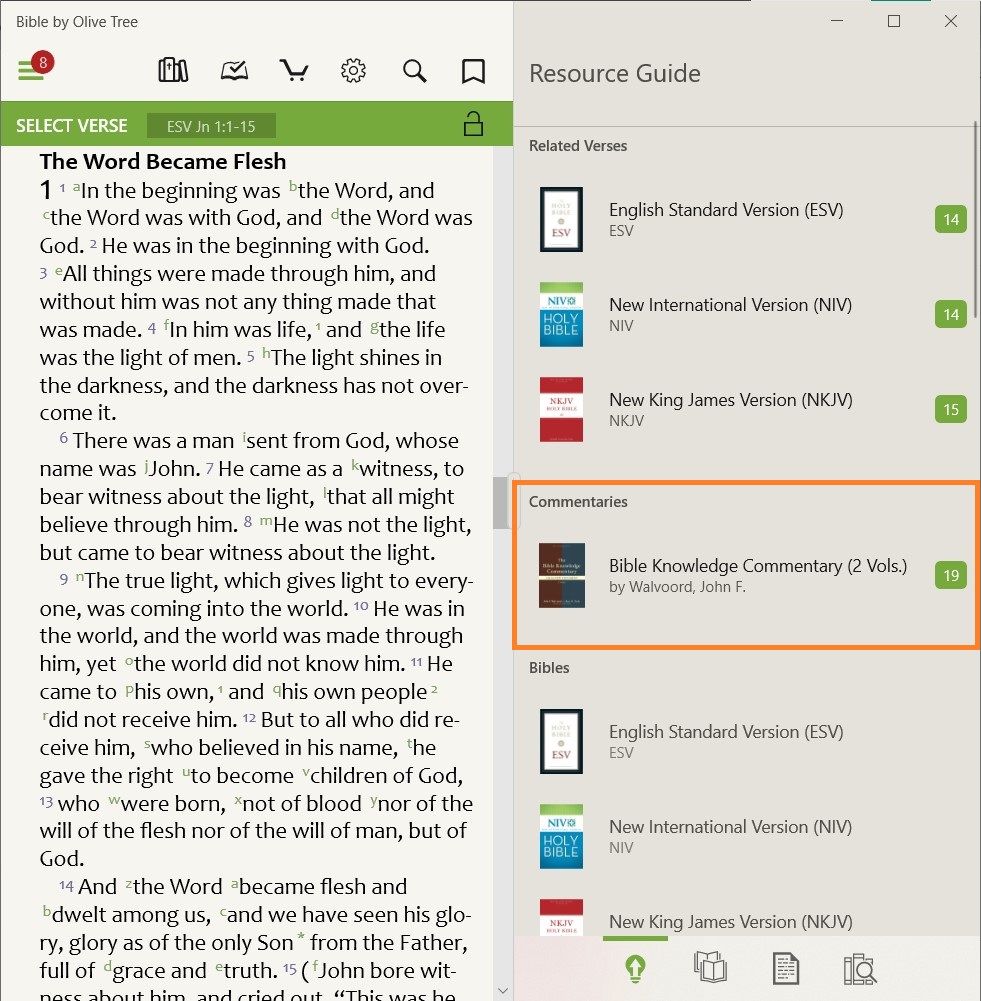Open the search magnifier icon

tap(414, 70)
